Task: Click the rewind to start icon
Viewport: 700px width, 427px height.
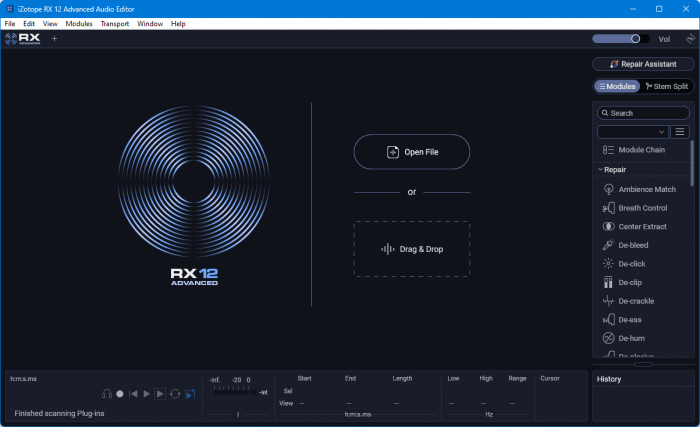Action: tap(133, 394)
